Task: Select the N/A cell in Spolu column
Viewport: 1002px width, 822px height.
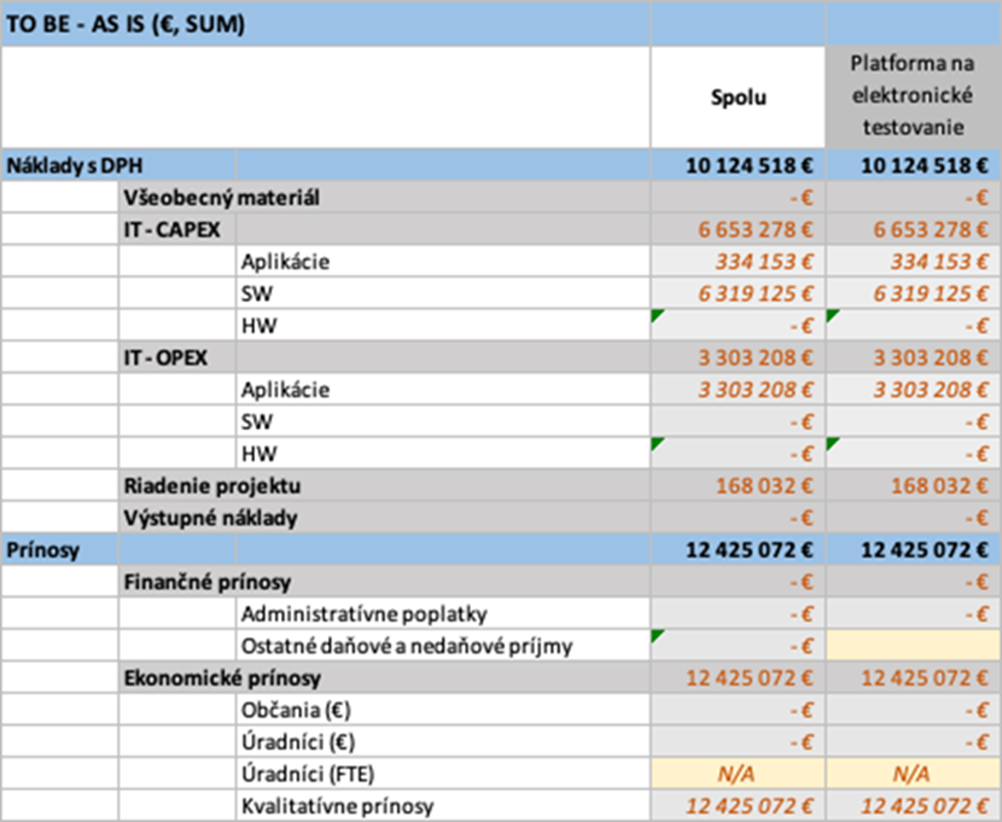Action: [x=737, y=774]
